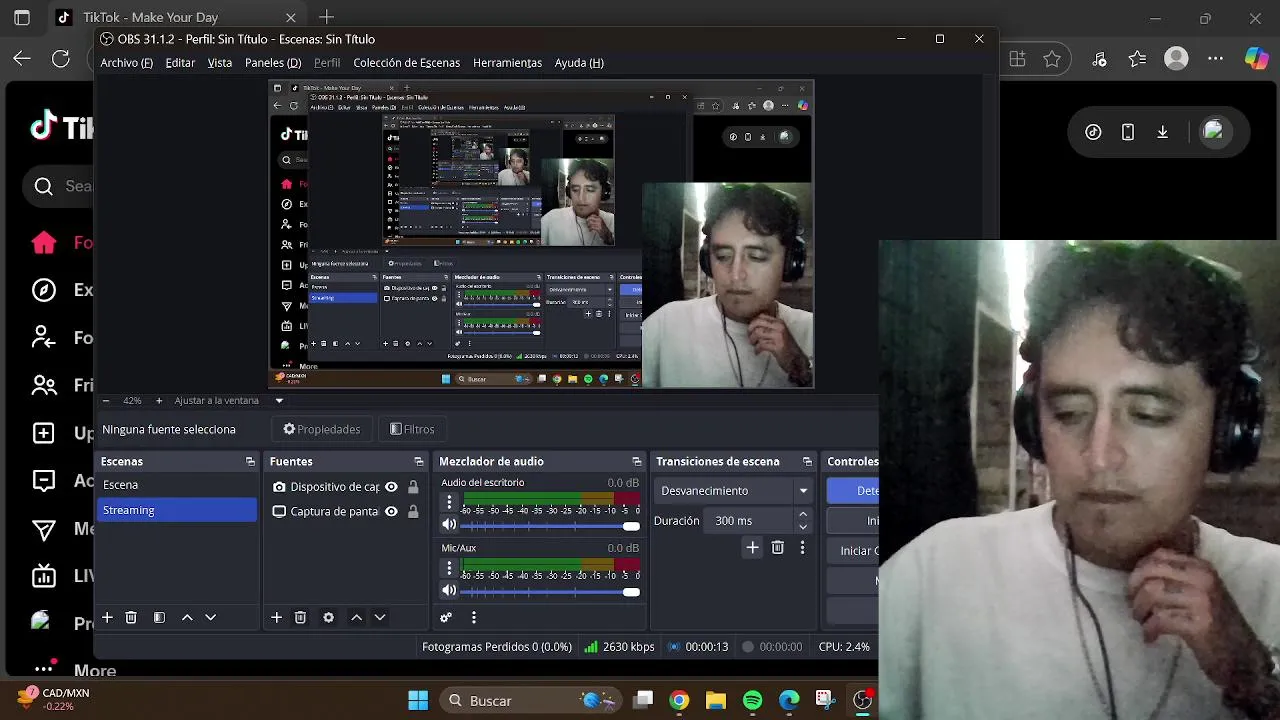Screen dimensions: 1280x720
Task: Open advanced audio properties gears icon
Action: pos(446,618)
